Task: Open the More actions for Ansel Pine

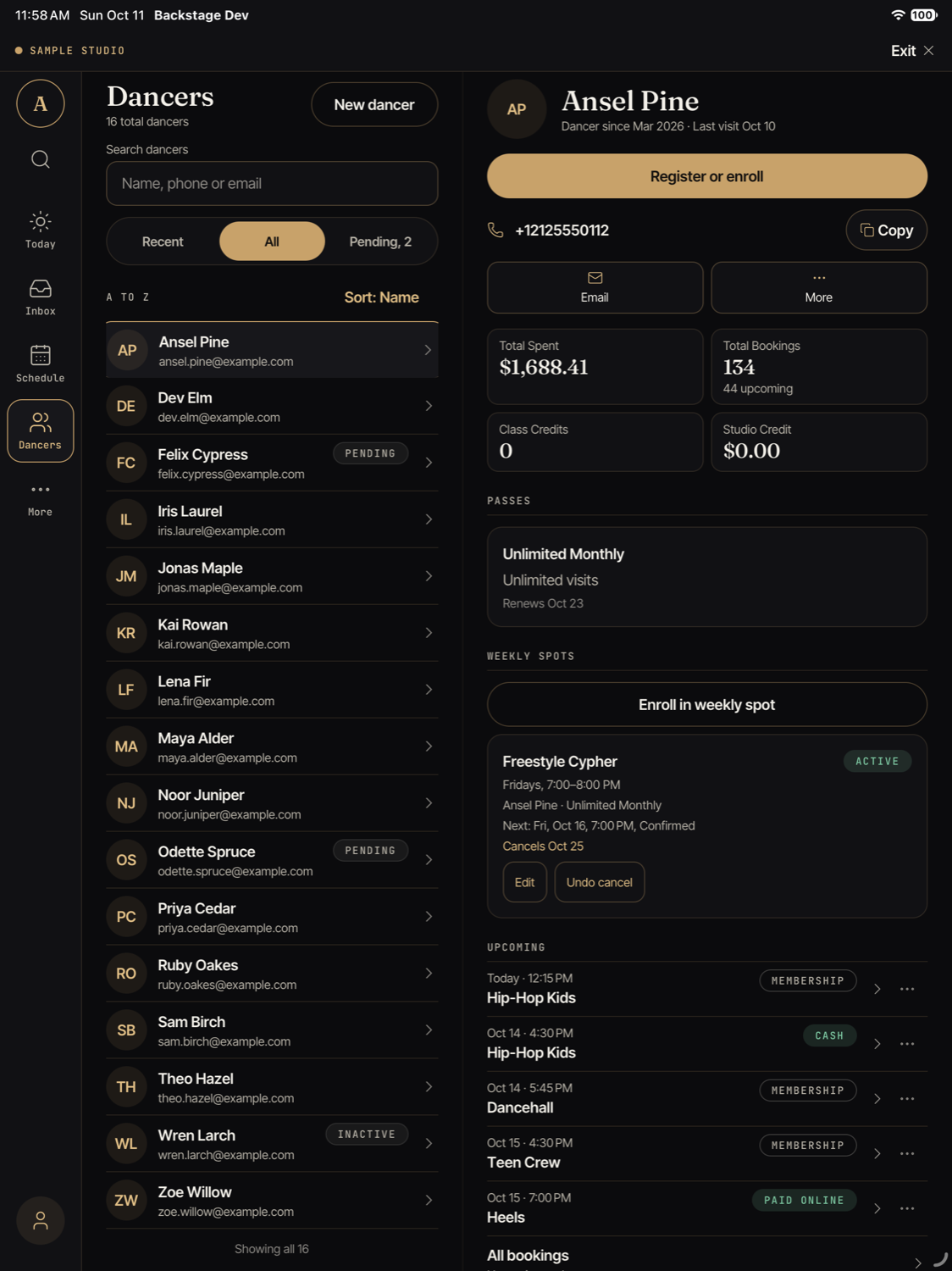Action: [x=819, y=287]
